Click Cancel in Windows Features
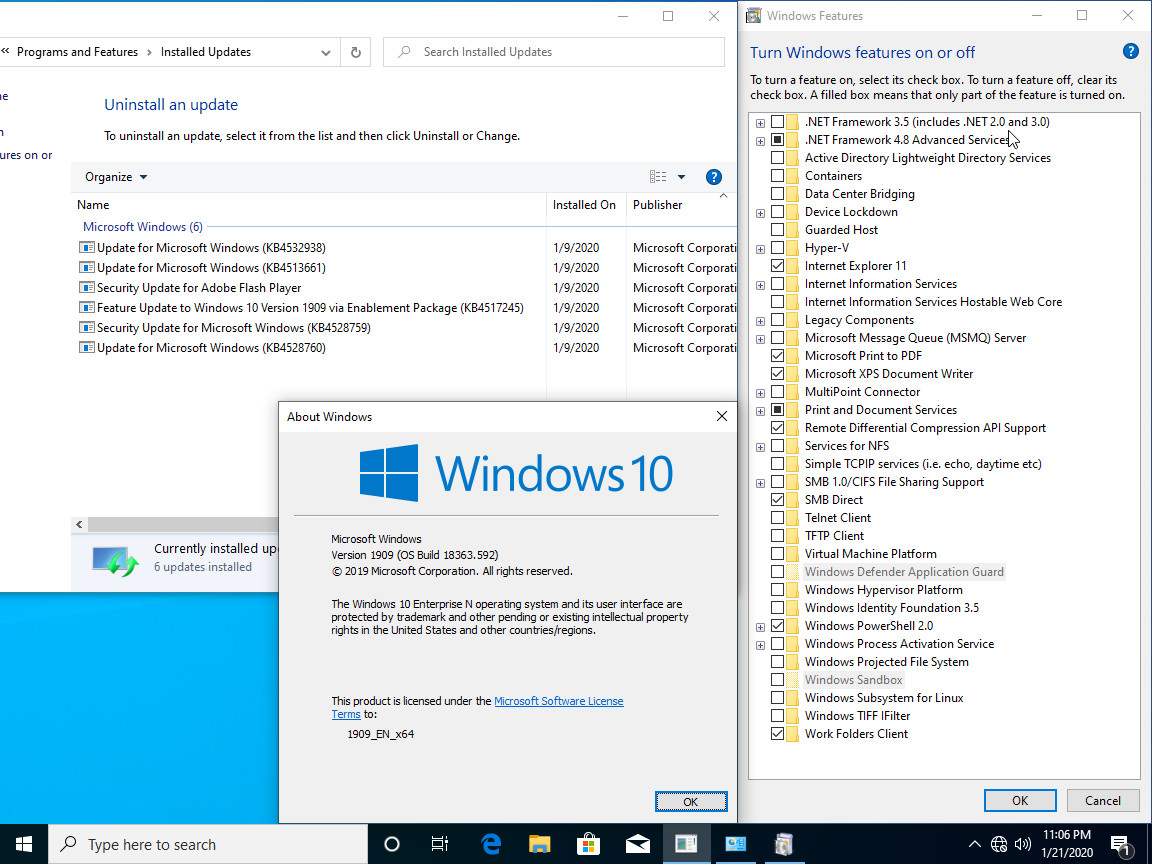 click(1103, 800)
